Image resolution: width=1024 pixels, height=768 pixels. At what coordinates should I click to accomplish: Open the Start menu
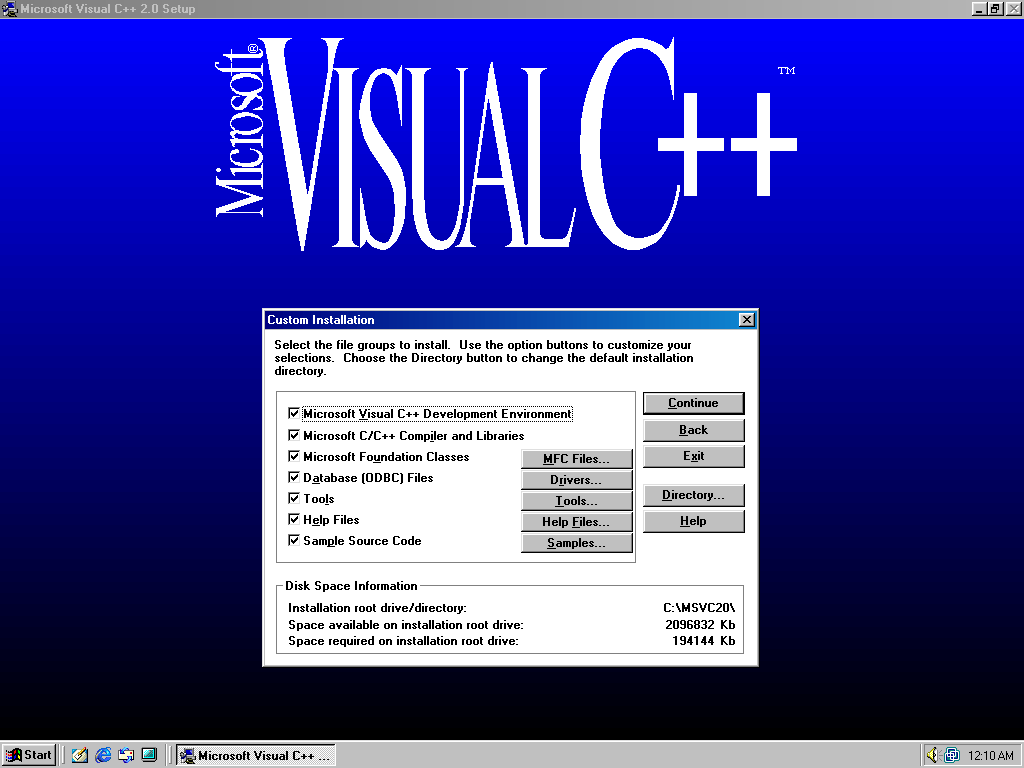tap(29, 756)
